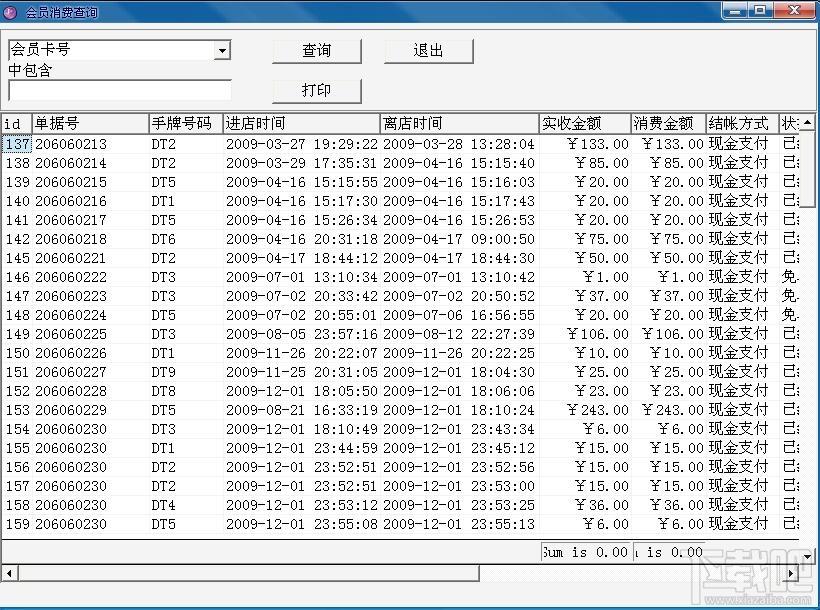Click the Sum is 0.00 footer cell
This screenshot has width=820, height=610.
(586, 552)
